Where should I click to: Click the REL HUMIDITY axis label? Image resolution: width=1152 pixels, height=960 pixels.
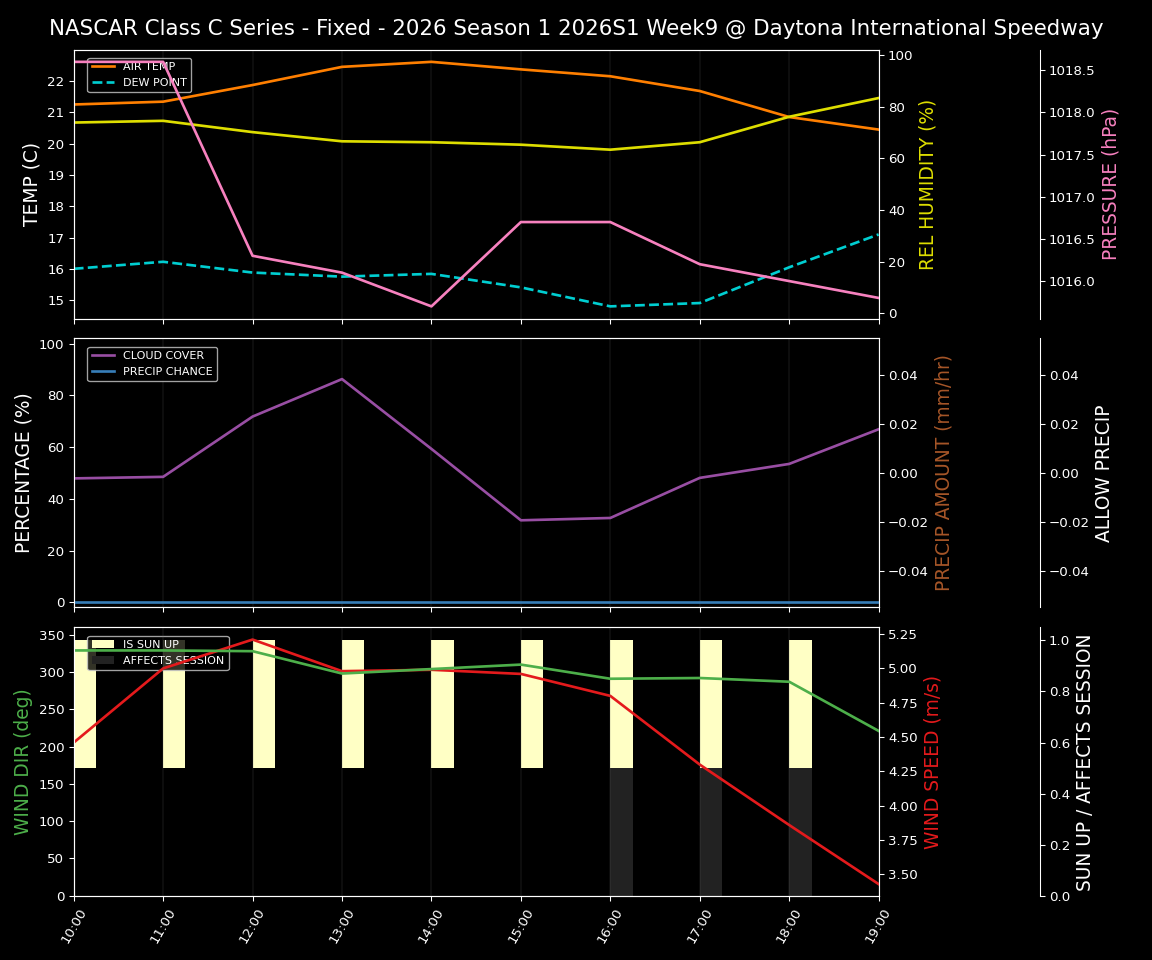[x=924, y=183]
